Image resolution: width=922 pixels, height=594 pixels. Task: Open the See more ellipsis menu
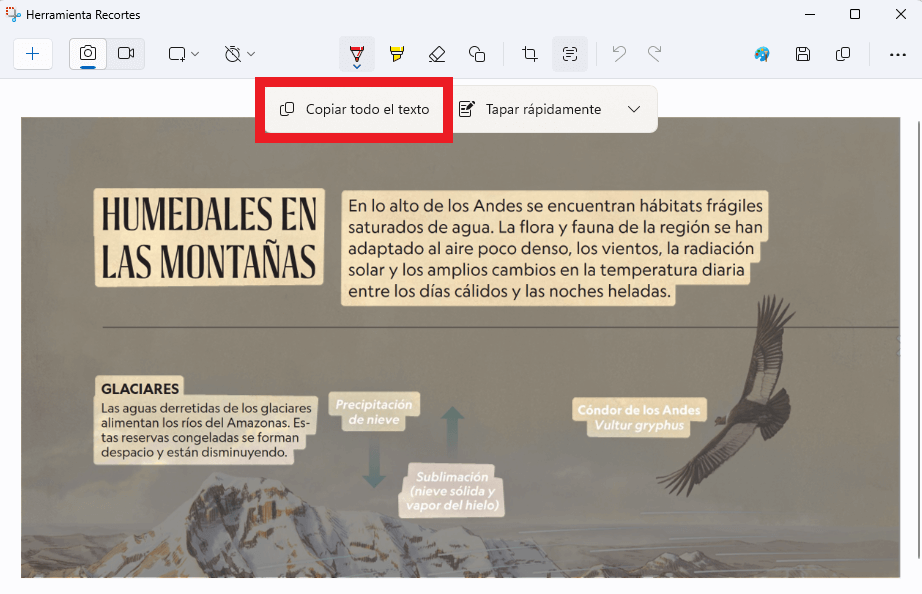click(897, 54)
